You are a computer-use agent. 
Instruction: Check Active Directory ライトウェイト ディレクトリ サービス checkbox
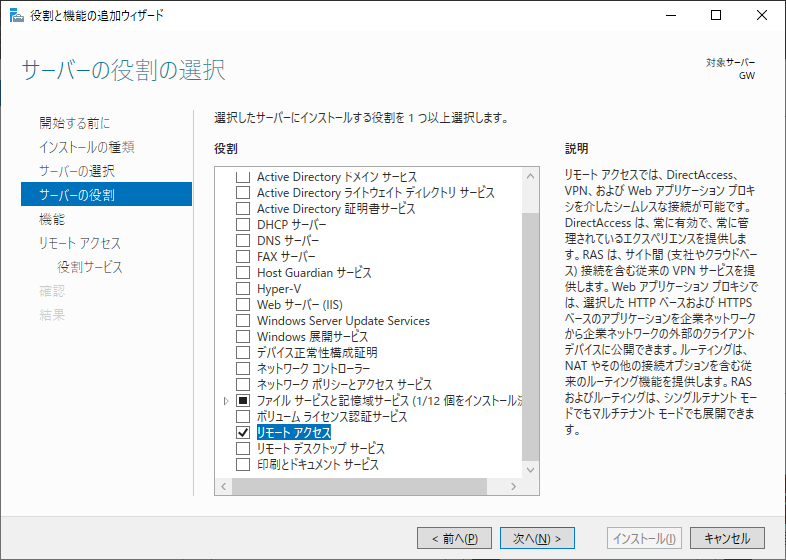pyautogui.click(x=243, y=193)
